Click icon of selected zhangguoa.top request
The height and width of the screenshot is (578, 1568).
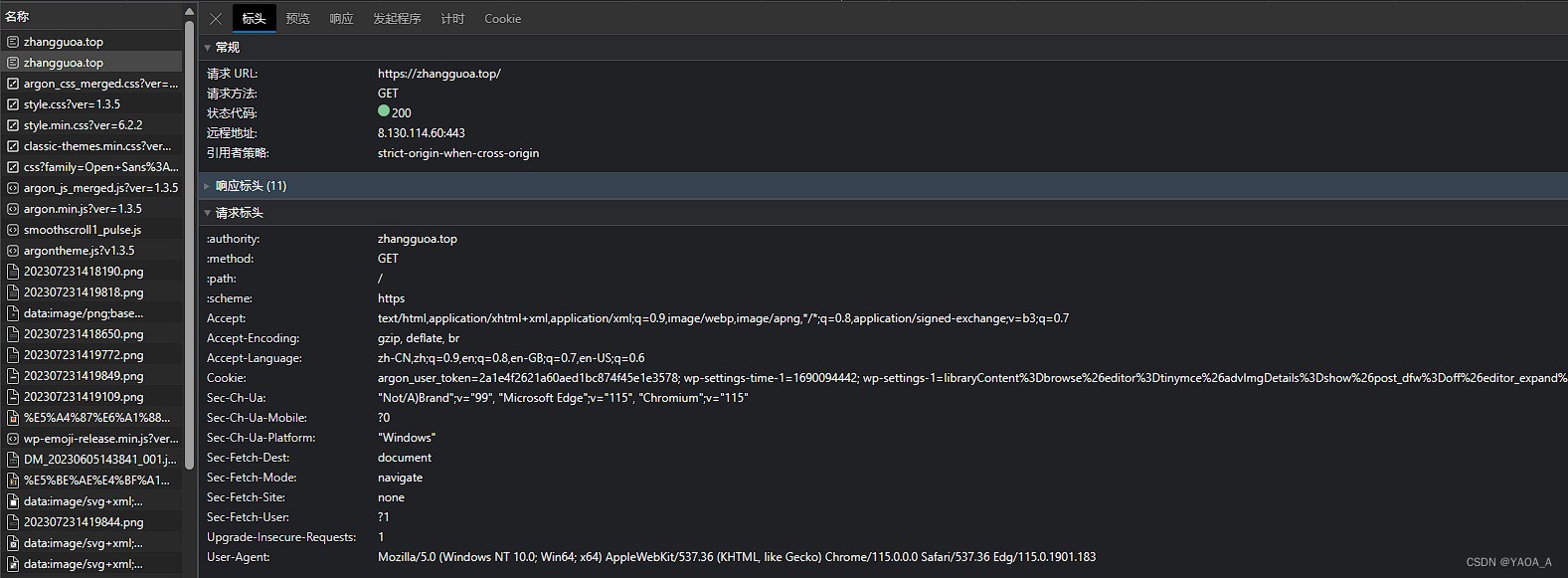[13, 63]
